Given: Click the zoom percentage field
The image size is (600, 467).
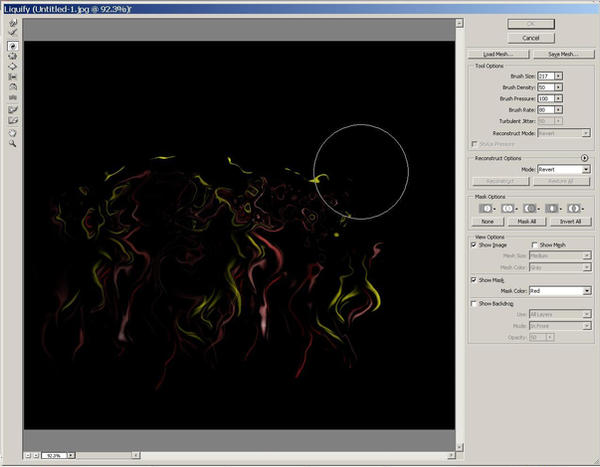Looking at the screenshot, I should [x=54, y=456].
